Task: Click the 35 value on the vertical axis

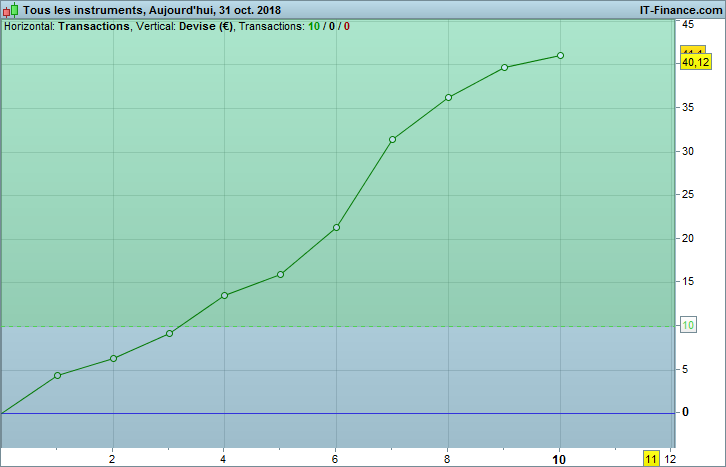Action: pyautogui.click(x=688, y=107)
